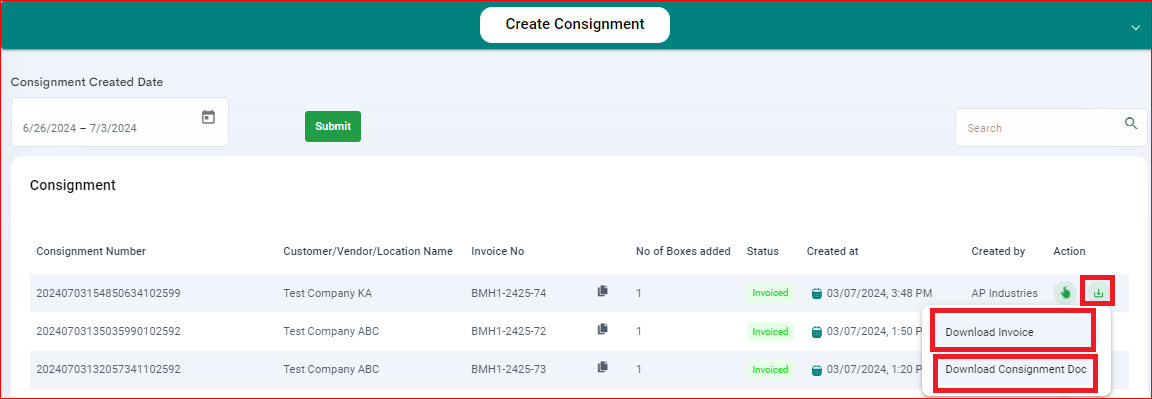
Task: Click the download icon in first row
Action: coord(1098,292)
